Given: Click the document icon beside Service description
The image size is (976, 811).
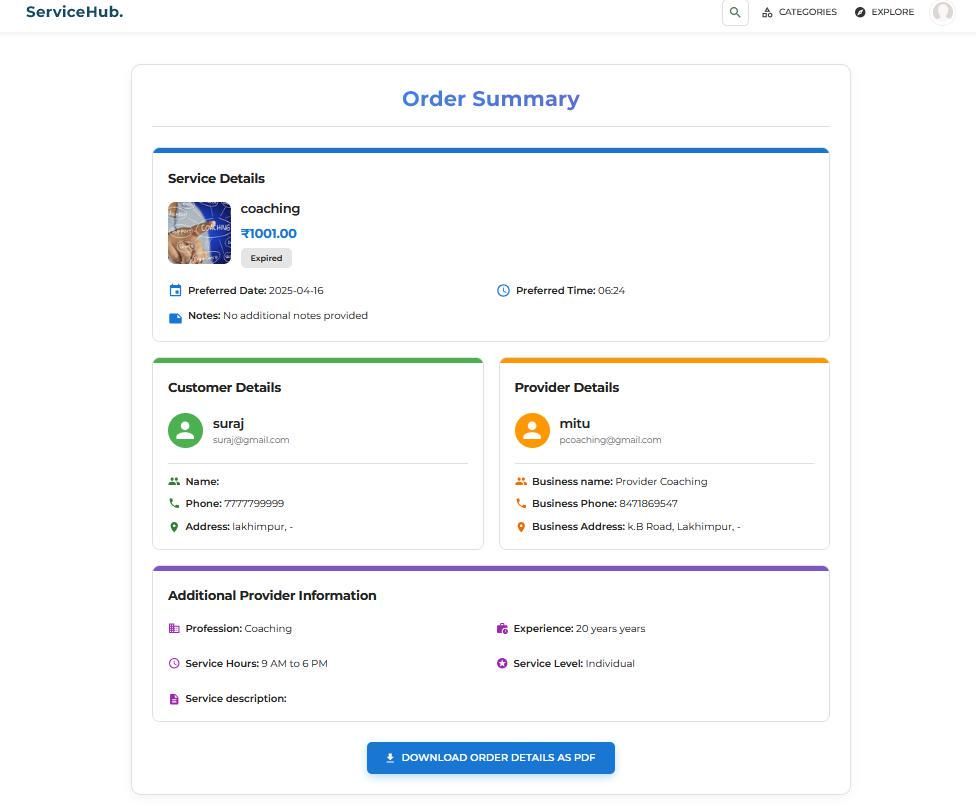Looking at the screenshot, I should click(174, 699).
